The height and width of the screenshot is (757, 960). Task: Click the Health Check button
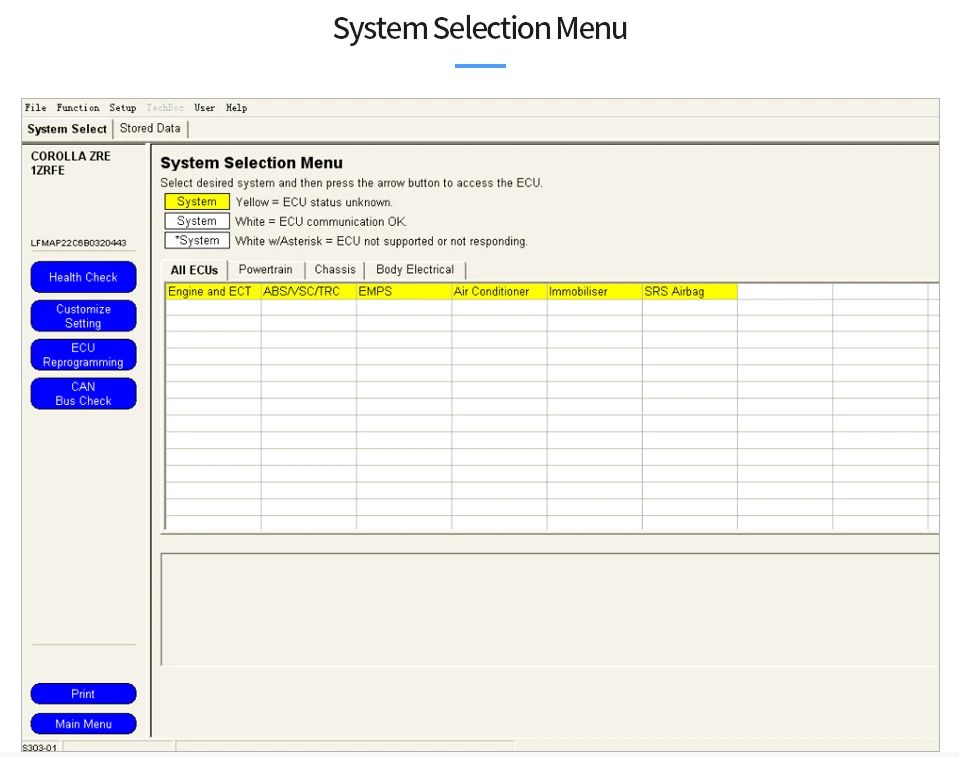[83, 277]
